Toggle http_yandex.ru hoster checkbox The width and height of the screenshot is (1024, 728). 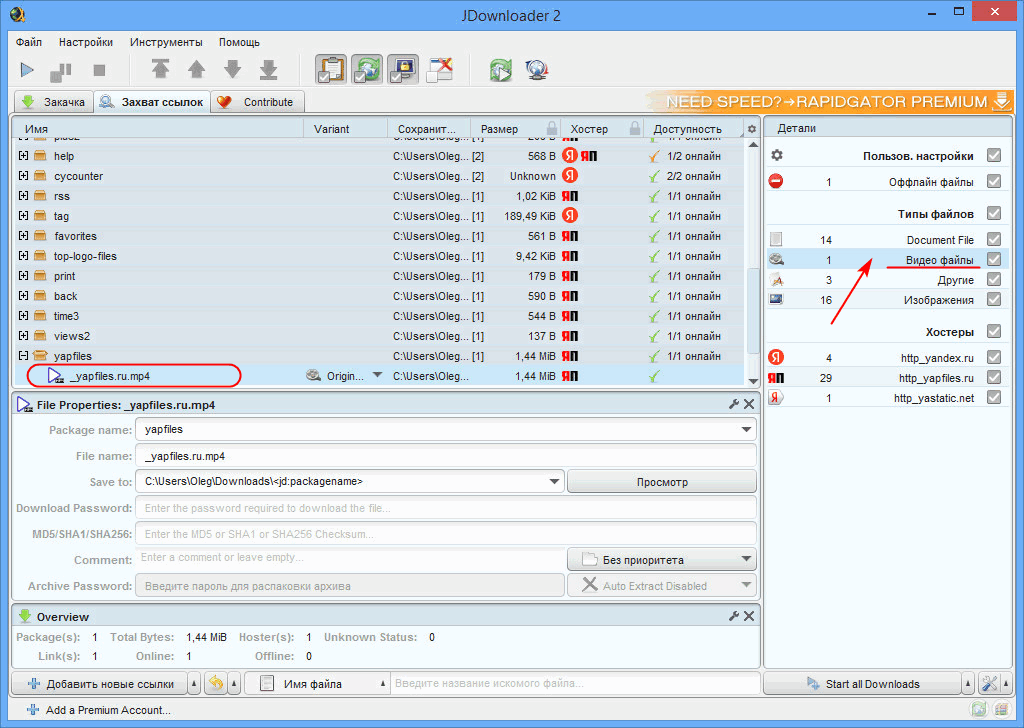click(994, 357)
